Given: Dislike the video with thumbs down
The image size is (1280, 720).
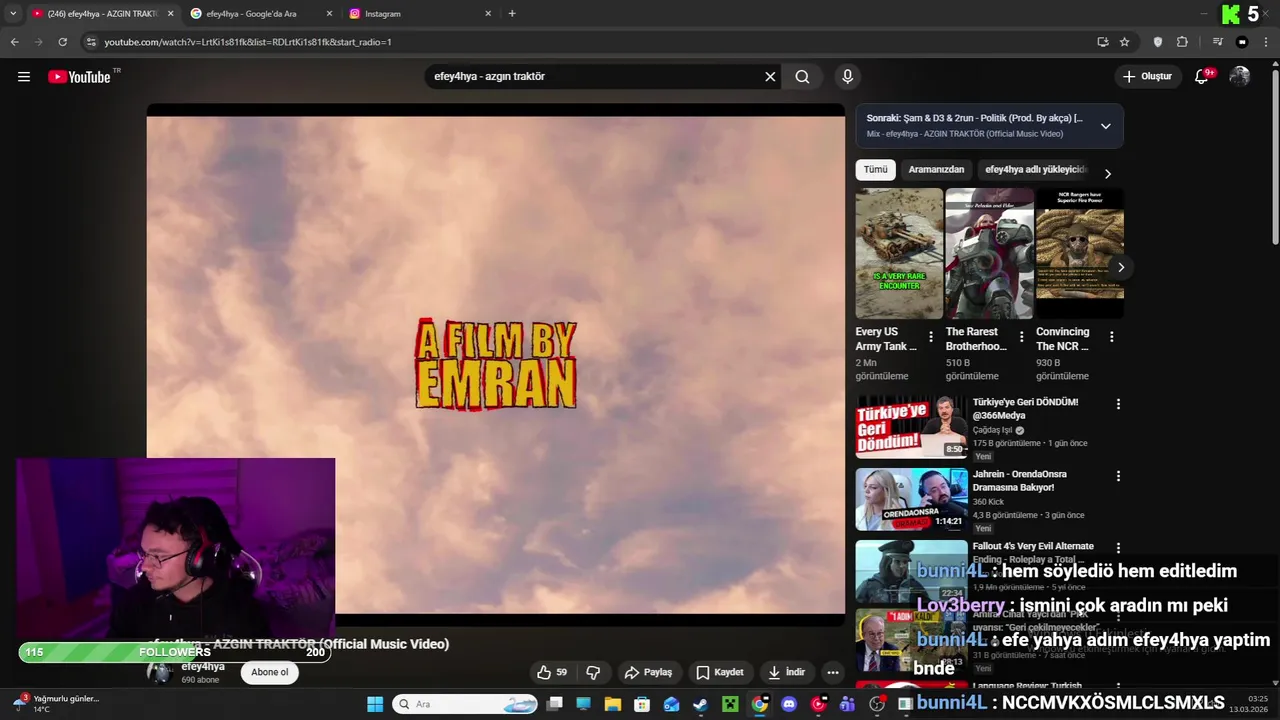Looking at the screenshot, I should click(x=593, y=672).
